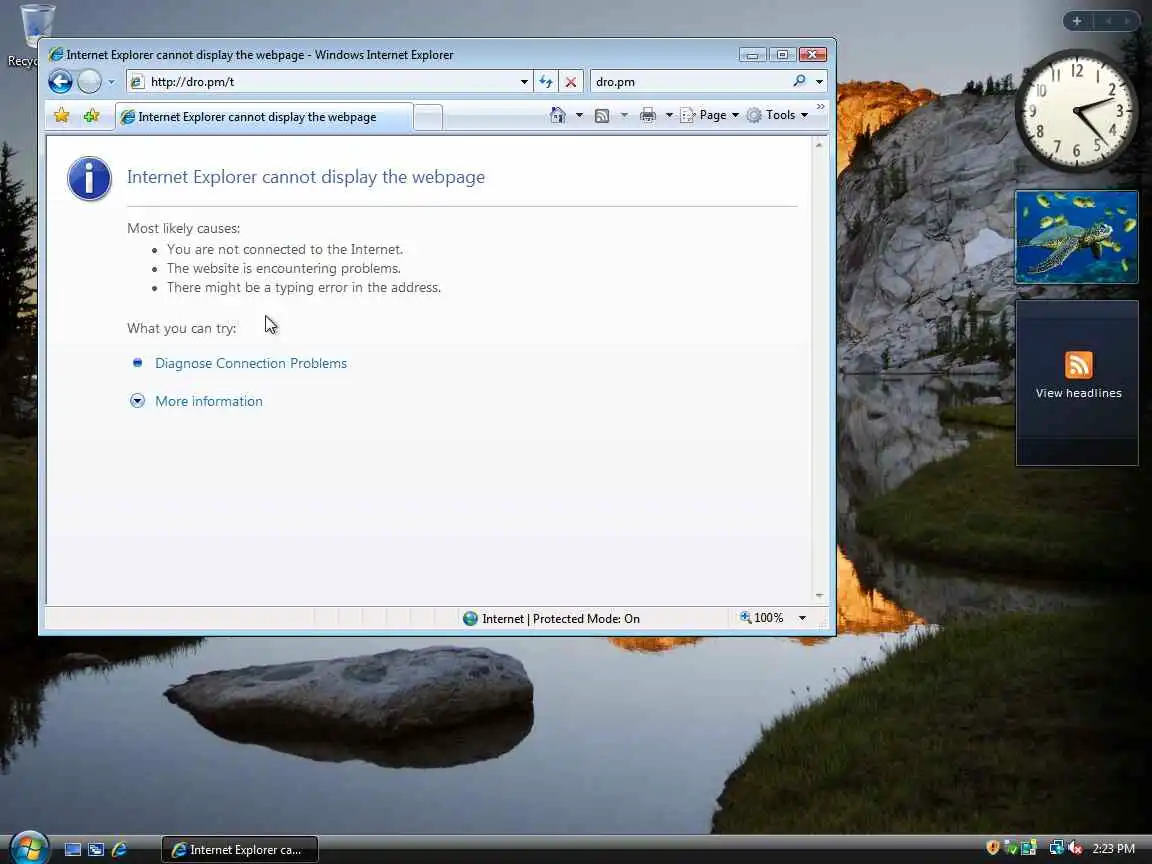Click the address bar showing http://dro.pm/t
The height and width of the screenshot is (864, 1152).
click(x=328, y=82)
